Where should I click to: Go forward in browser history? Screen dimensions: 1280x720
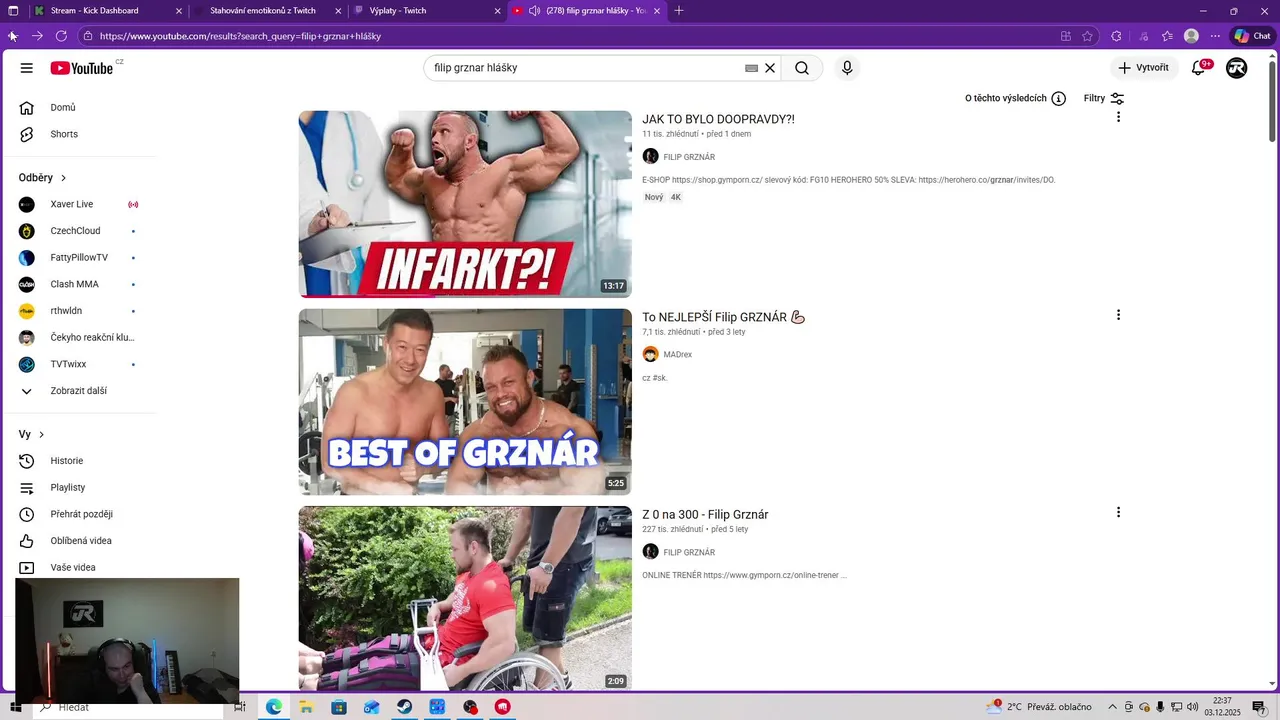37,36
